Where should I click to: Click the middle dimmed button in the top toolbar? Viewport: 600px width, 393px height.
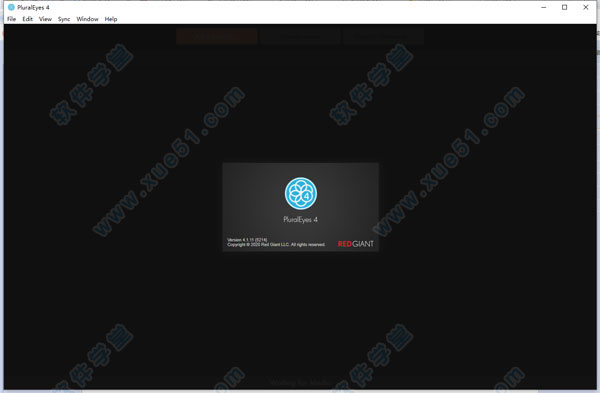coord(300,36)
